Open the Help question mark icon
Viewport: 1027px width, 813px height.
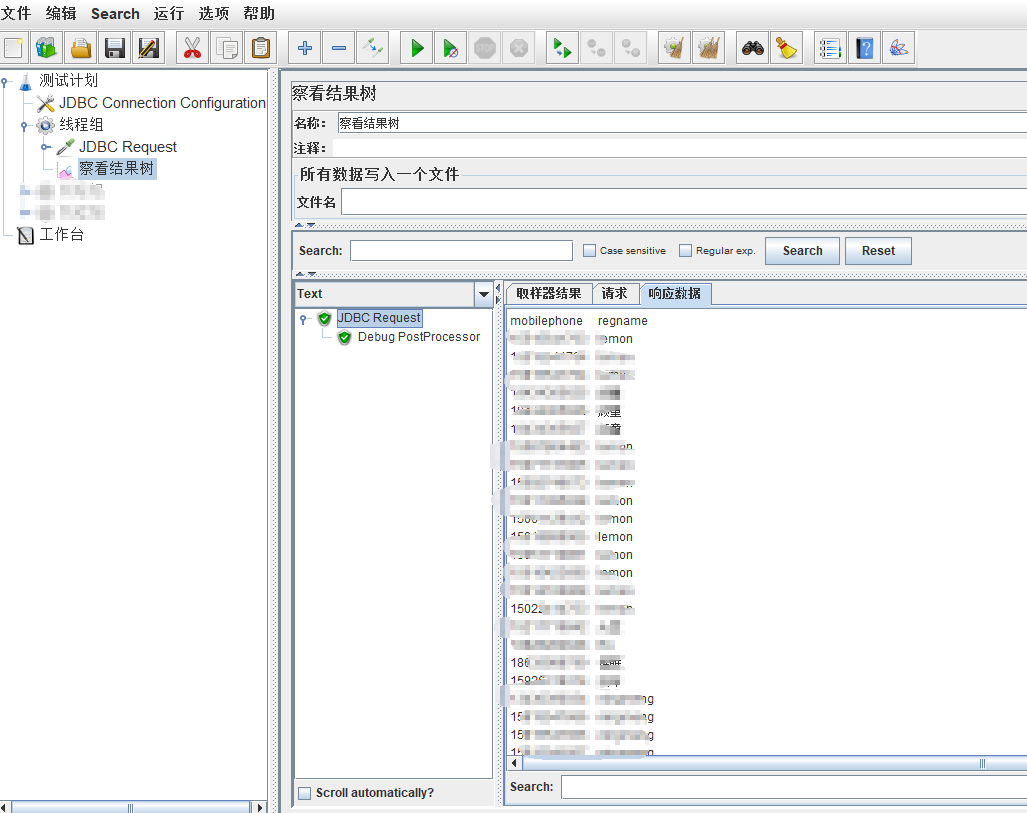(x=865, y=48)
